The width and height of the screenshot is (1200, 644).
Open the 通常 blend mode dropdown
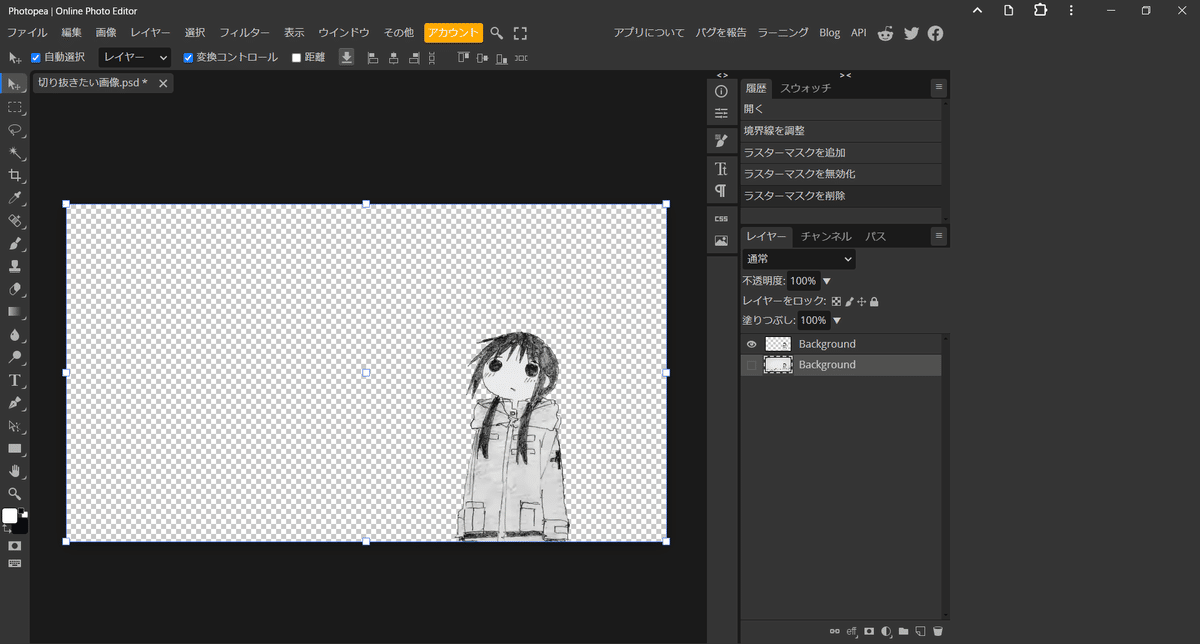click(x=799, y=259)
